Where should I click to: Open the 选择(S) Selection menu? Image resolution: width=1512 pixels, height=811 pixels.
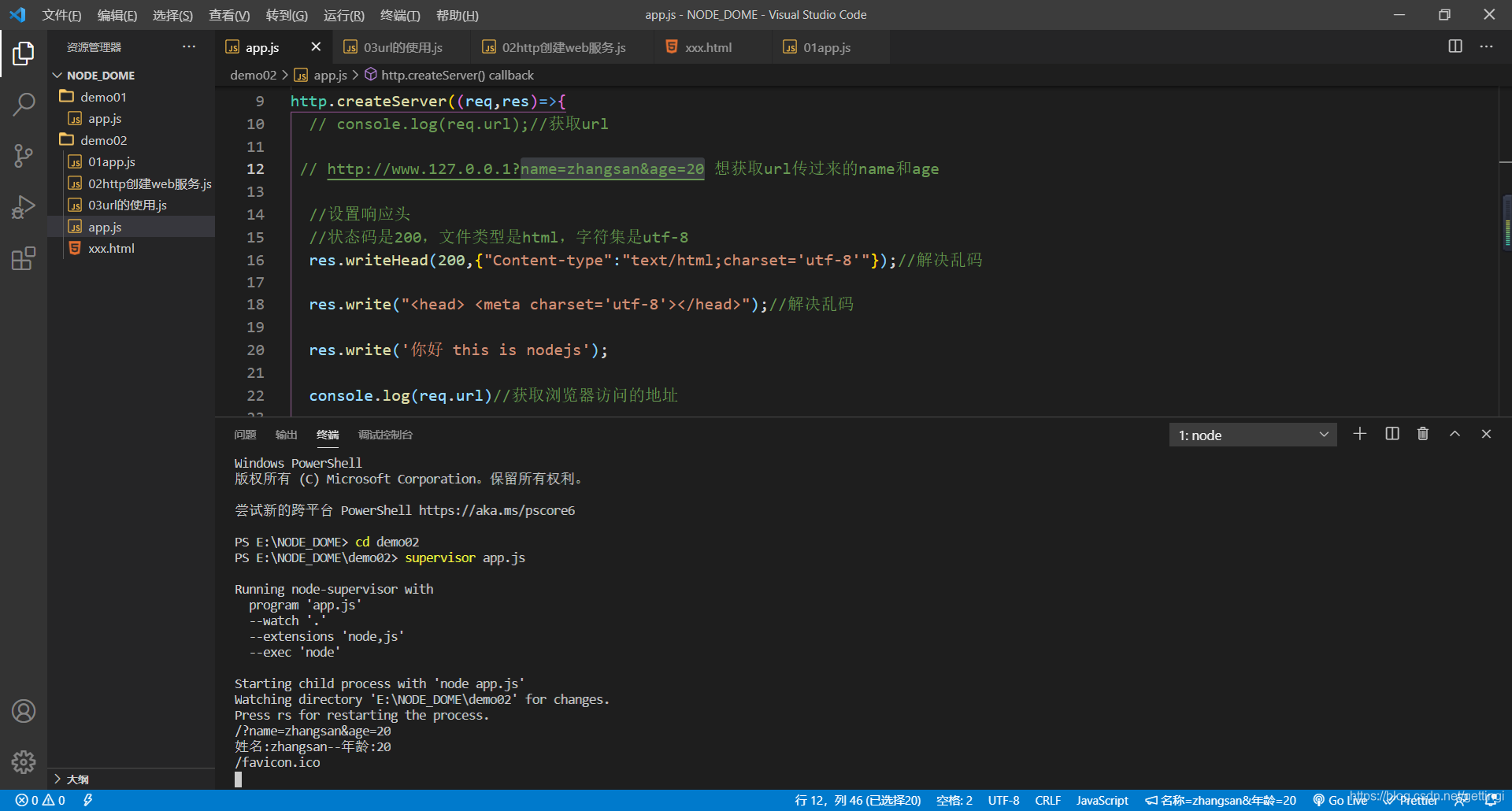tap(172, 15)
